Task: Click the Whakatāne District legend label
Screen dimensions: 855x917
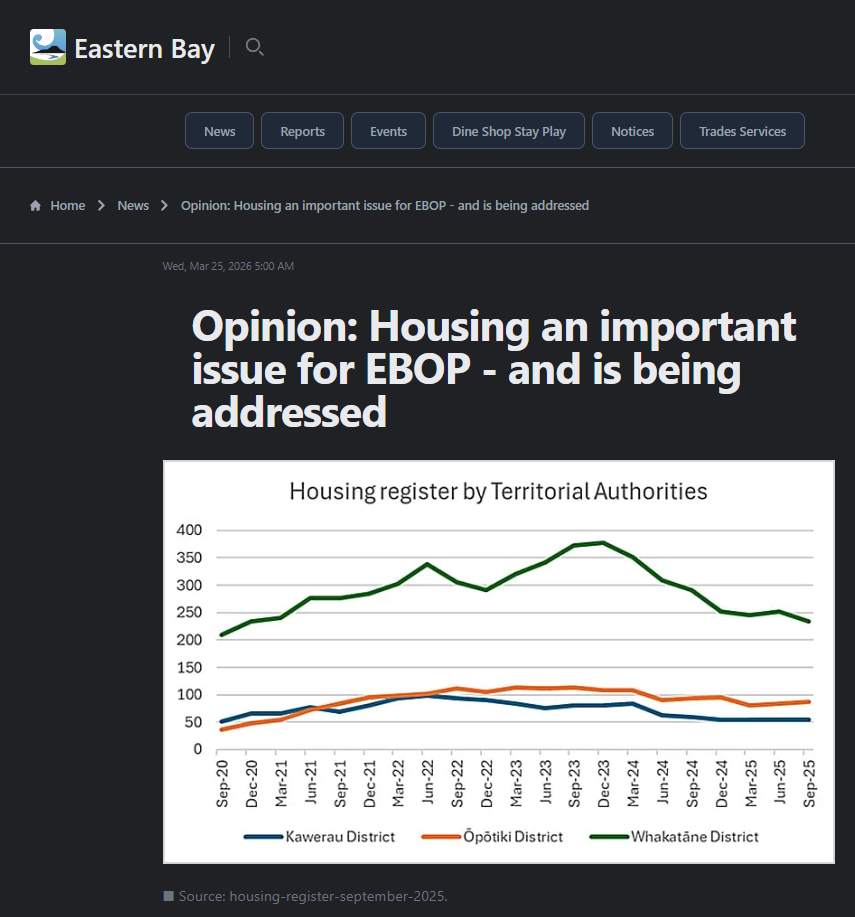Action: (x=695, y=837)
